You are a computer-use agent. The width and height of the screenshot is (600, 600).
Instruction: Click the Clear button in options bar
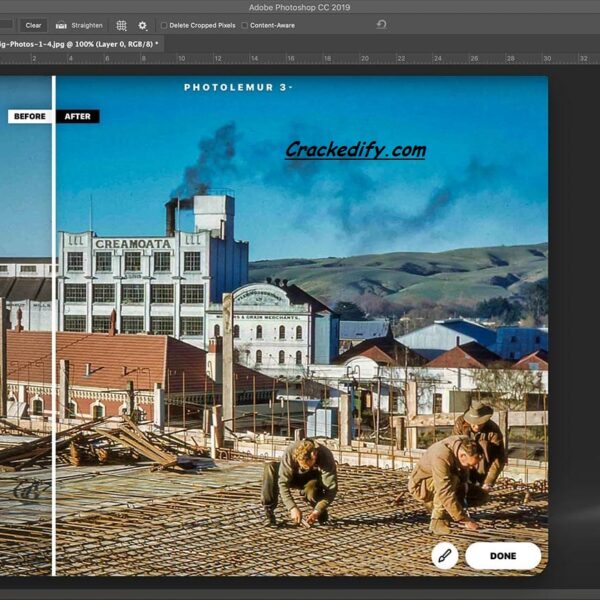click(x=33, y=25)
